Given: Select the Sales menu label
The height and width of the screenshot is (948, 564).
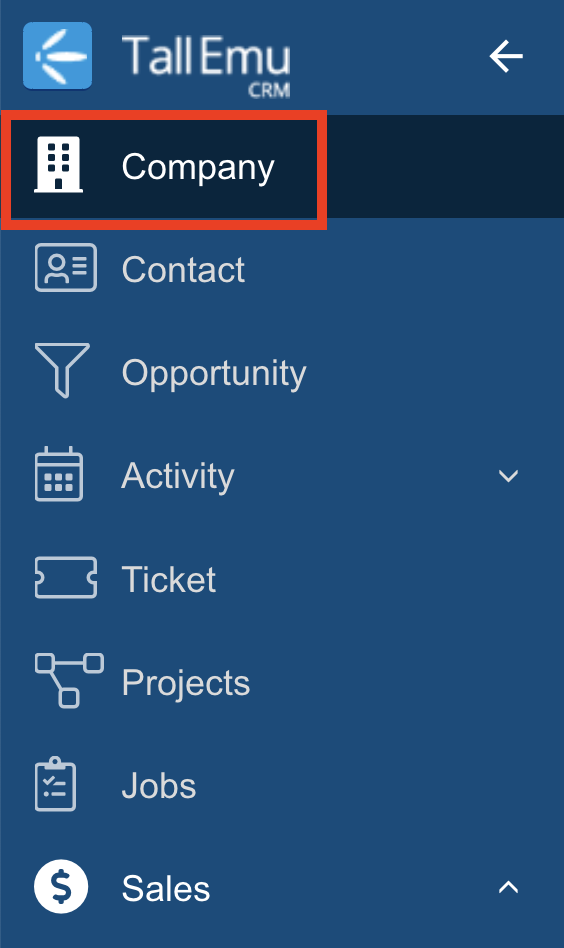Looking at the screenshot, I should click(166, 889).
